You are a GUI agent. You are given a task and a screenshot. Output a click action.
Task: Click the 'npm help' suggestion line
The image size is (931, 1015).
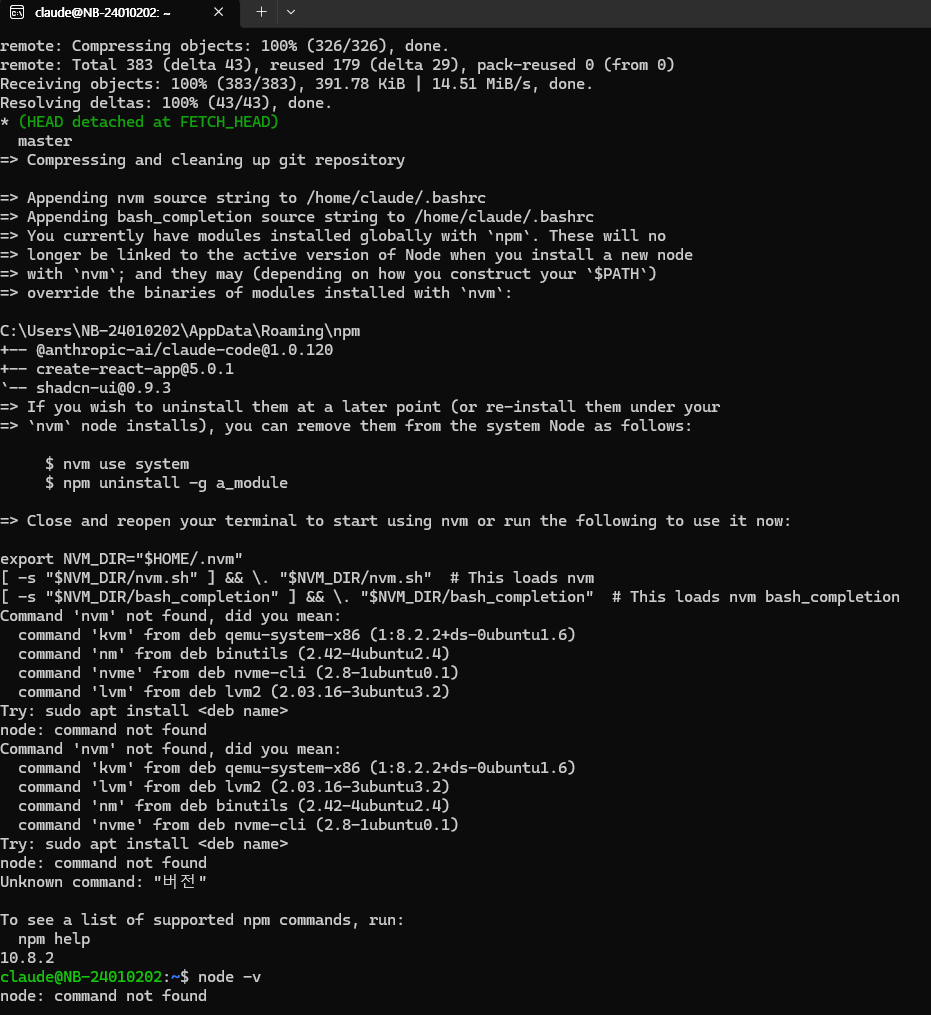pos(54,939)
